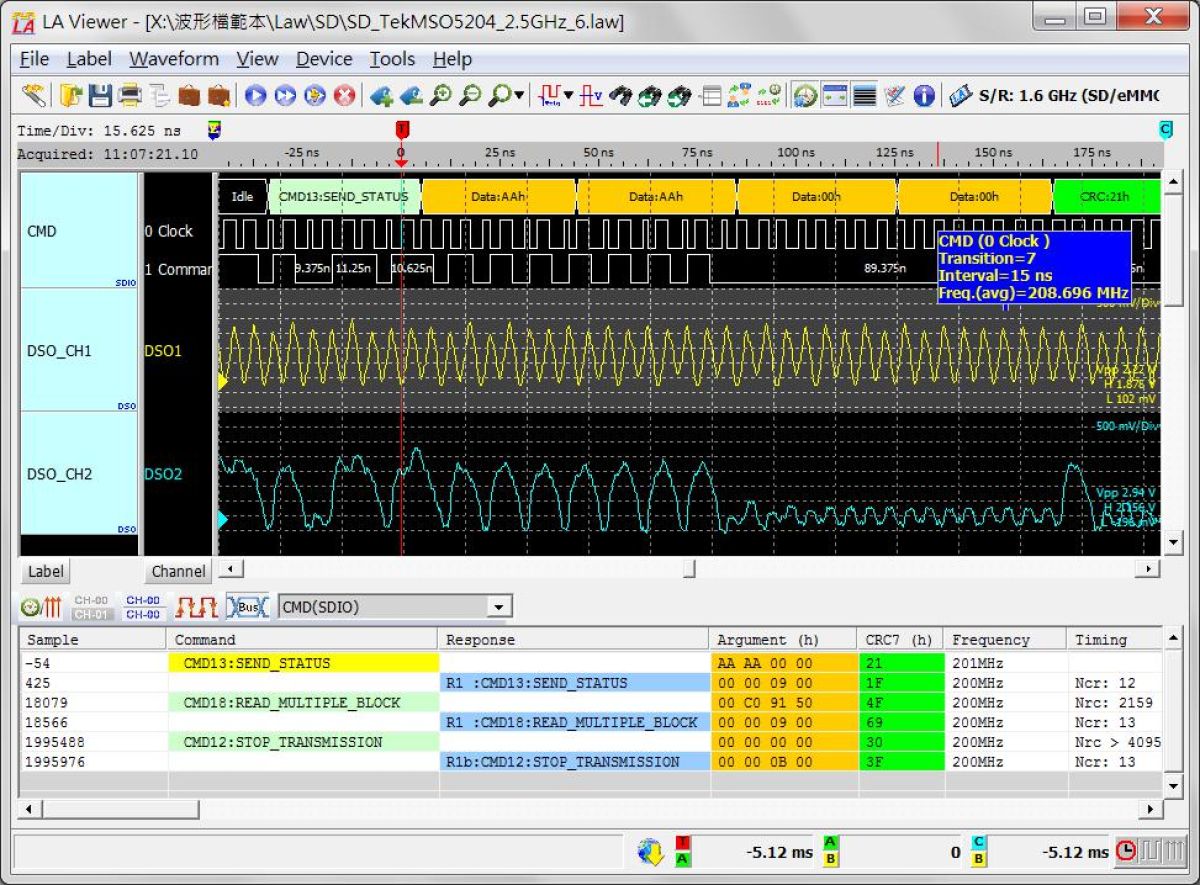Expand the trigger waveform dropdown arrow

tap(568, 96)
